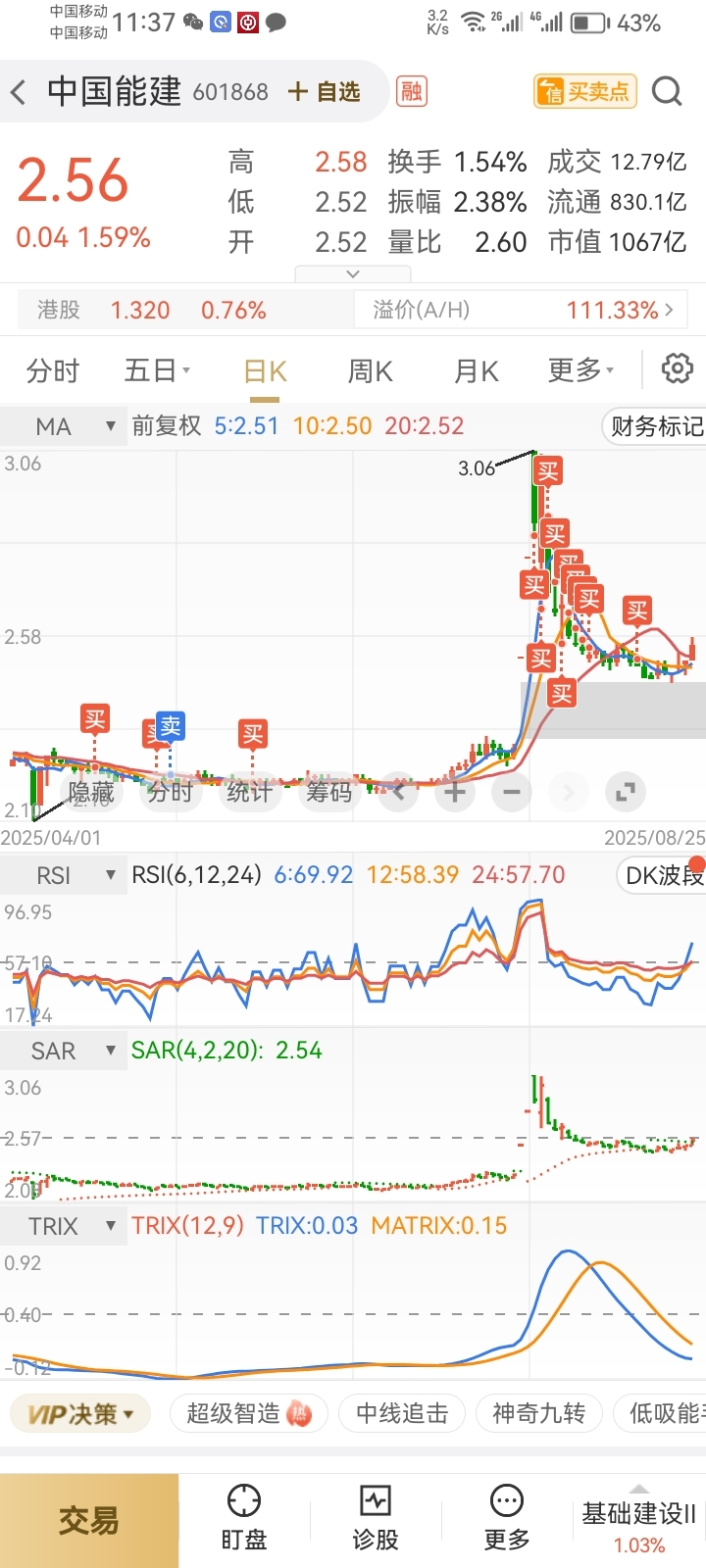
Task: Move chart left with arrow button
Action: point(398,792)
